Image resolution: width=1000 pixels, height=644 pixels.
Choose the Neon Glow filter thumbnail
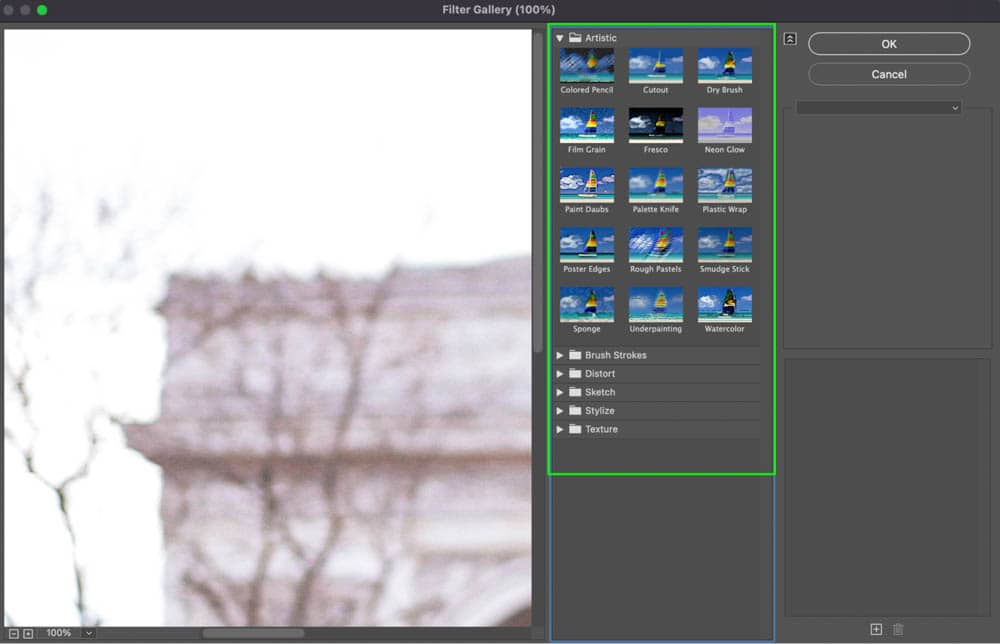724,126
